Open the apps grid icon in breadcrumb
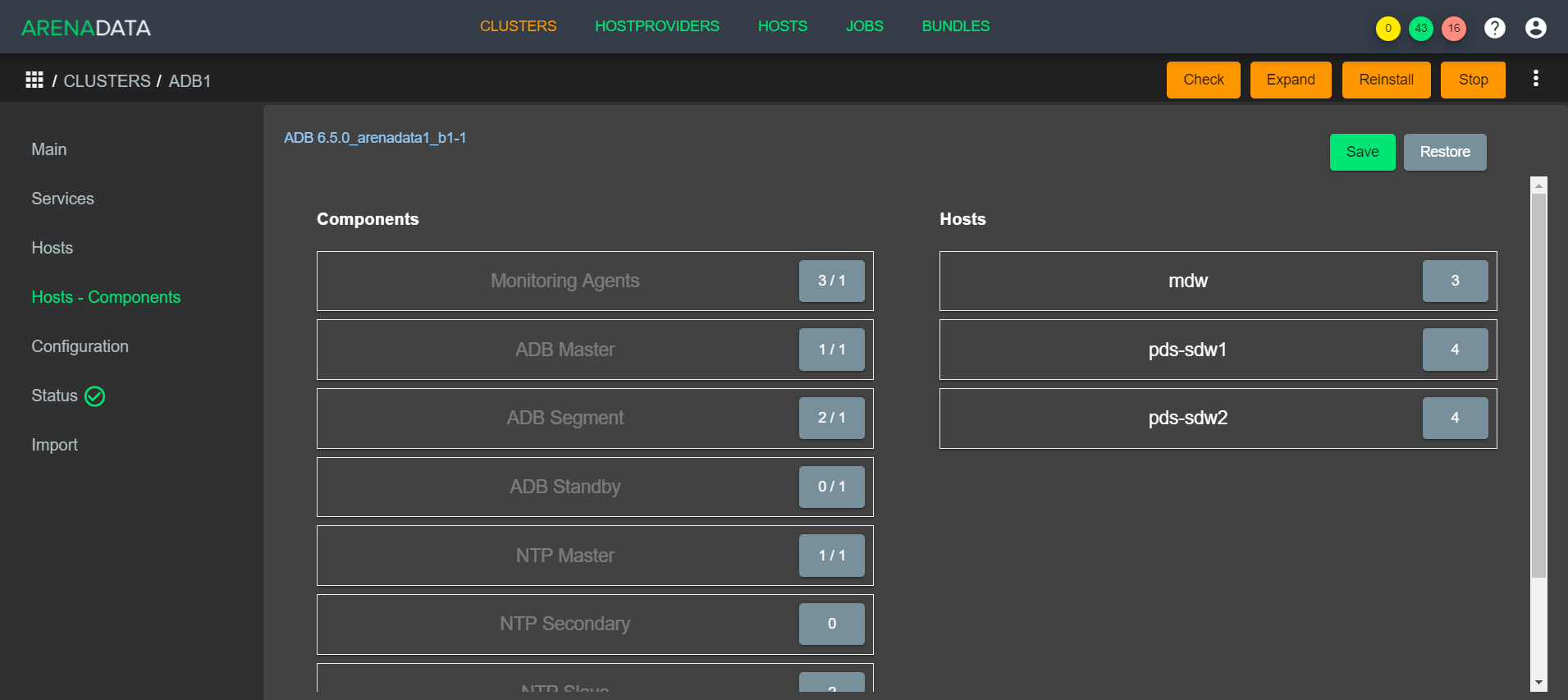 (x=34, y=80)
